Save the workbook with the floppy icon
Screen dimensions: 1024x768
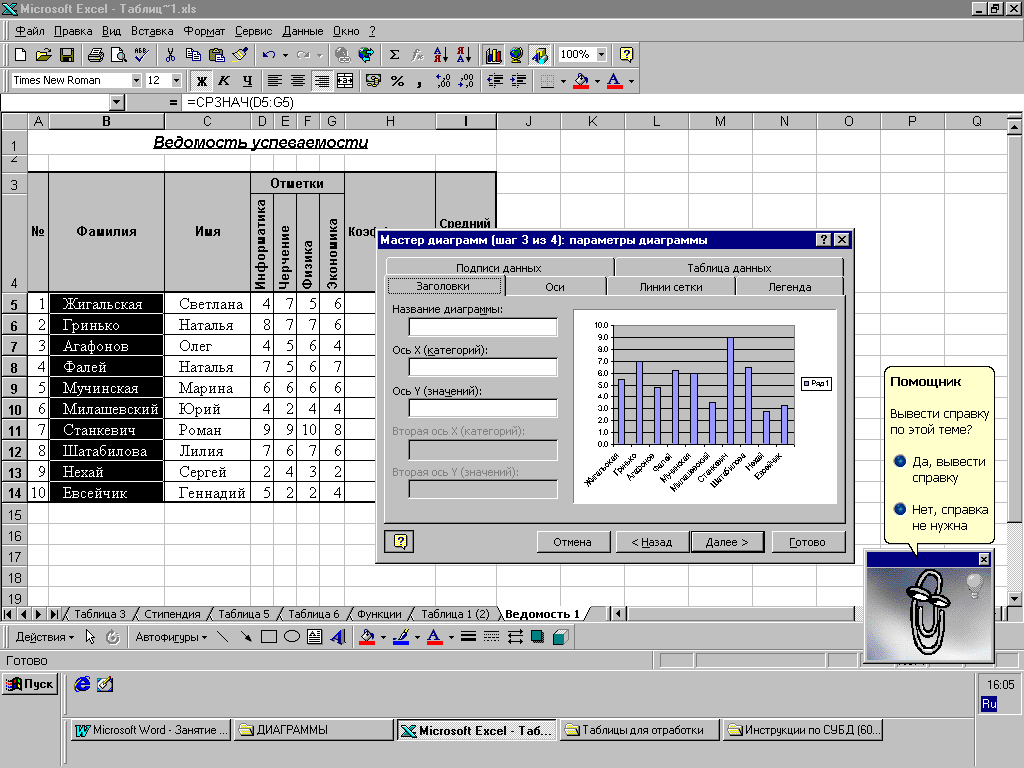[67, 55]
